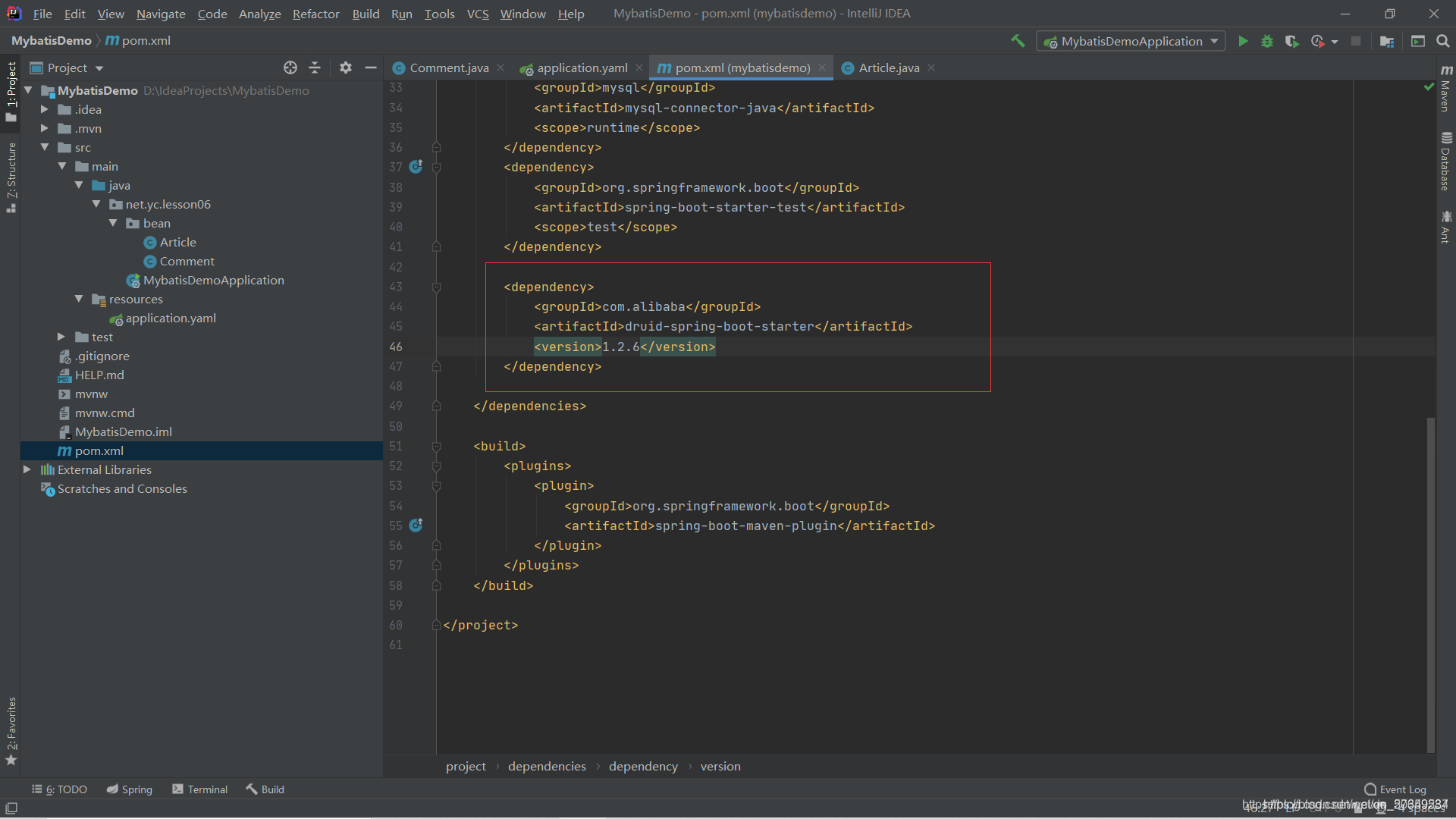Start debugging with the bug icon

pyautogui.click(x=1266, y=41)
